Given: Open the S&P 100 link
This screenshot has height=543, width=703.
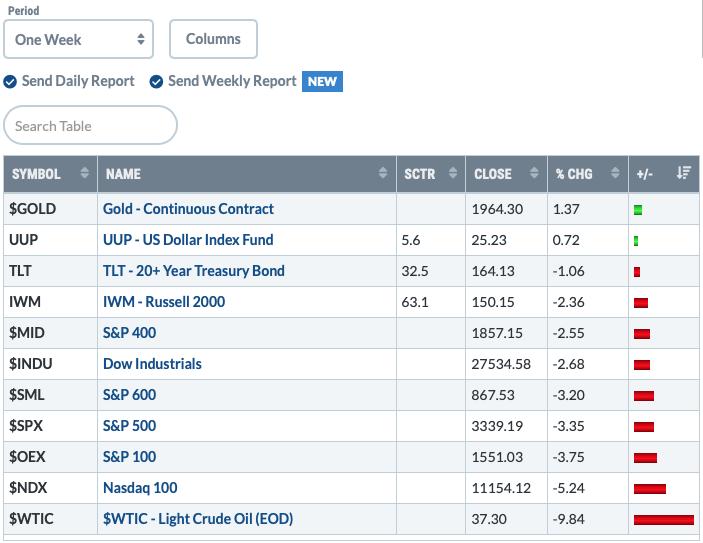Looking at the screenshot, I should point(130,456).
